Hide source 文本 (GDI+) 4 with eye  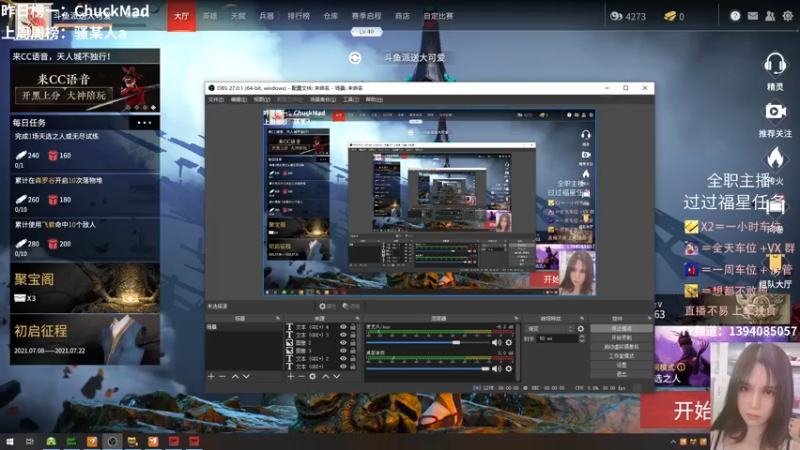[x=343, y=327]
